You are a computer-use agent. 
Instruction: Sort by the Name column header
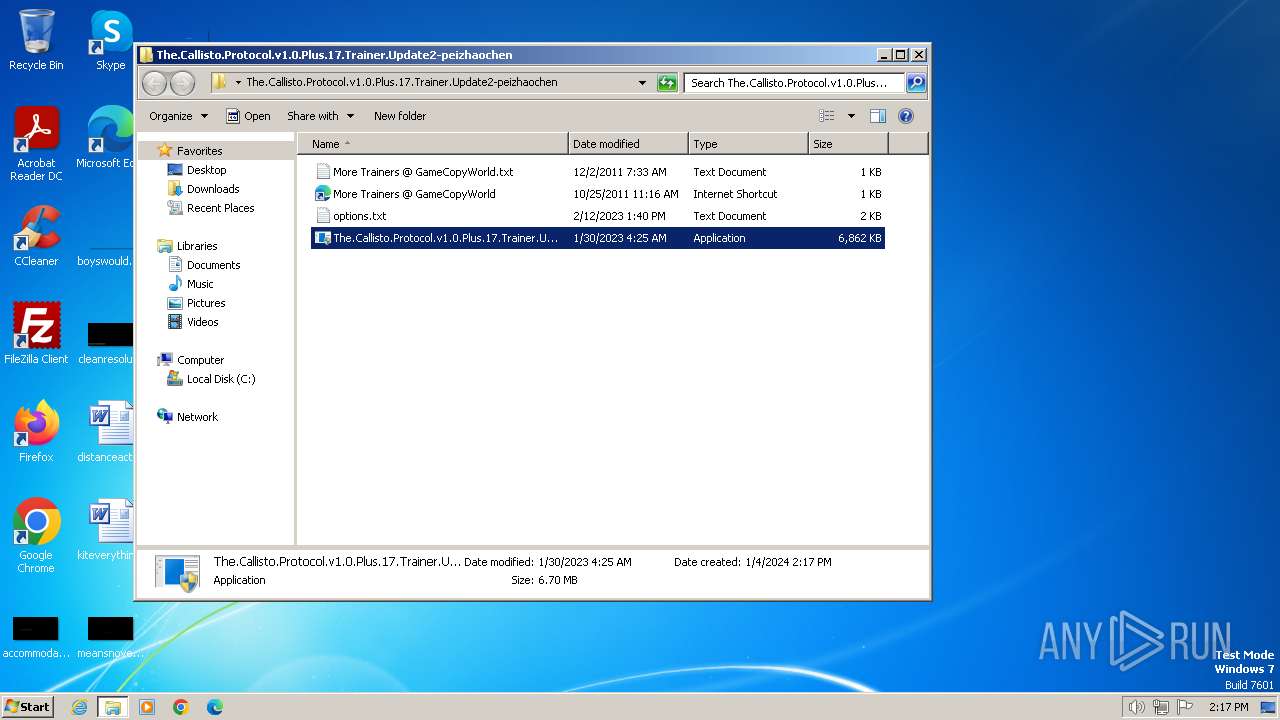click(432, 144)
